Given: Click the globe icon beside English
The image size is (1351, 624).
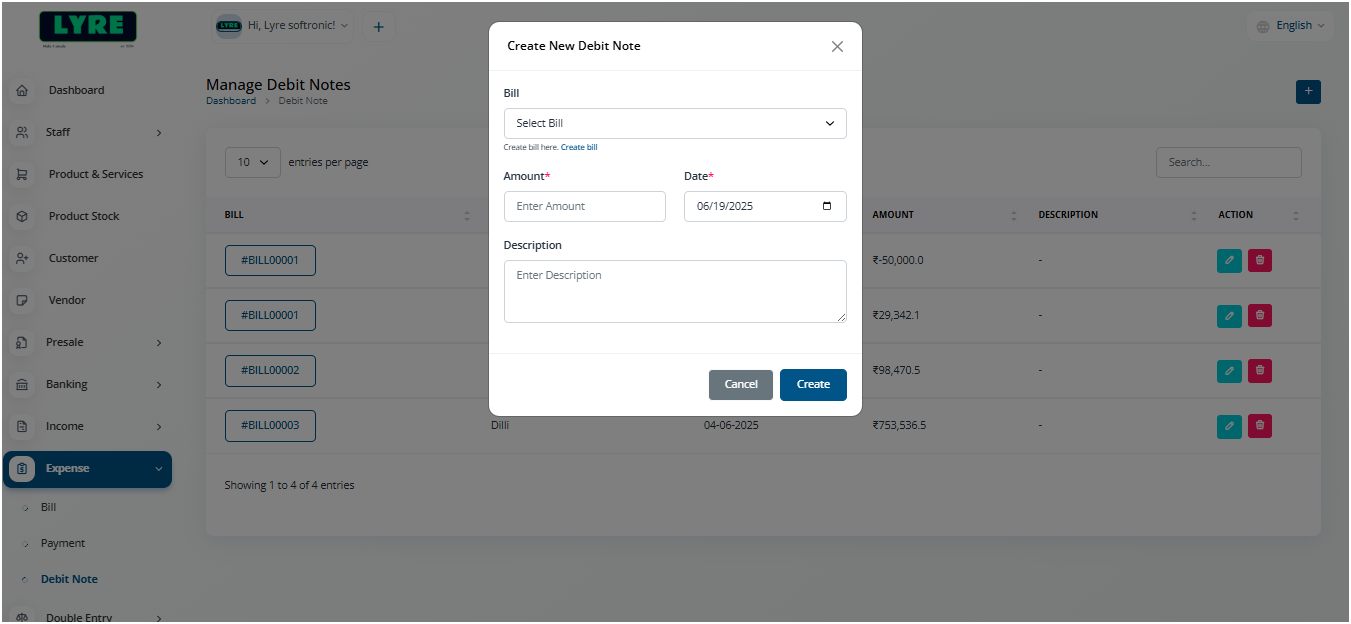Looking at the screenshot, I should (1262, 25).
